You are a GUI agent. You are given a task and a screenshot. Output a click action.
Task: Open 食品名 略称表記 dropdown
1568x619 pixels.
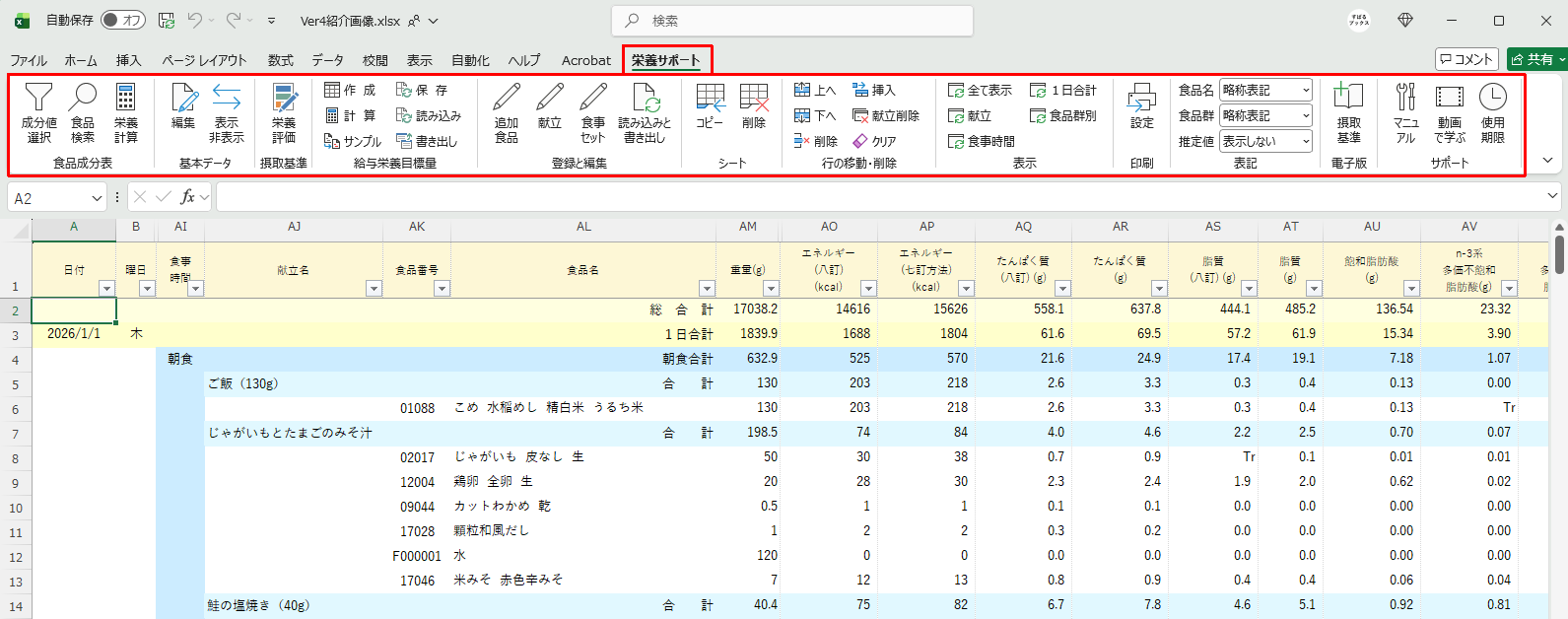1265,90
